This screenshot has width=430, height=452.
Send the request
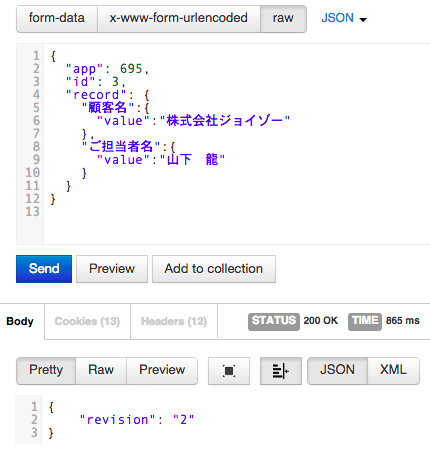(x=44, y=269)
